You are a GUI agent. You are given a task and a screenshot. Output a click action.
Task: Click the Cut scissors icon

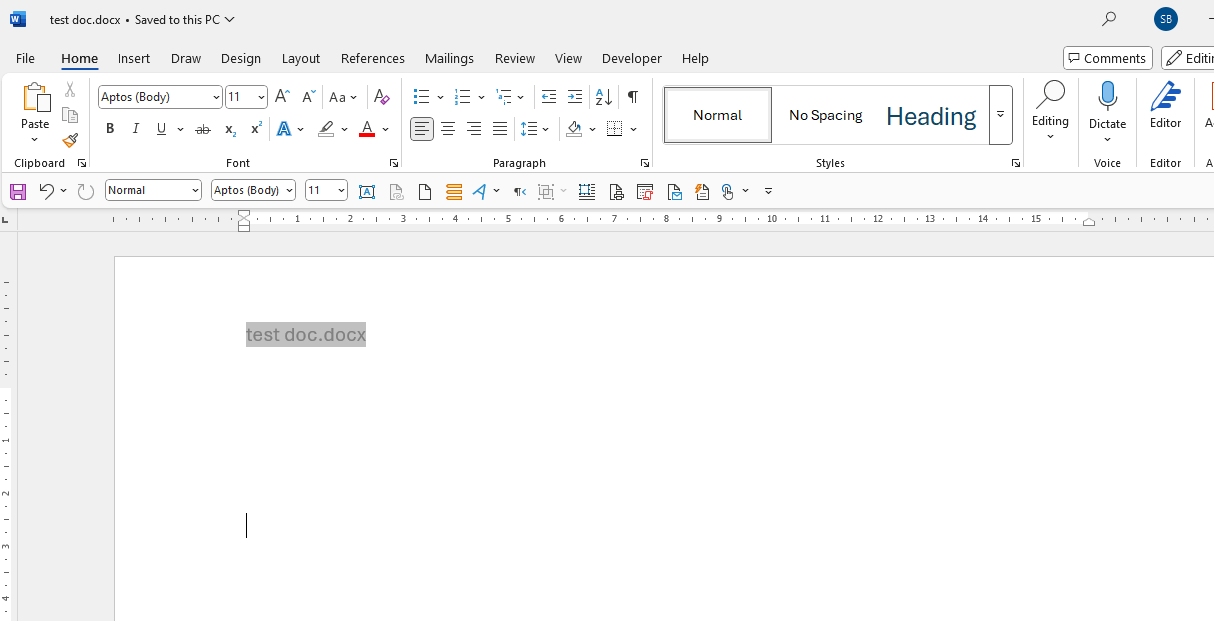70,90
